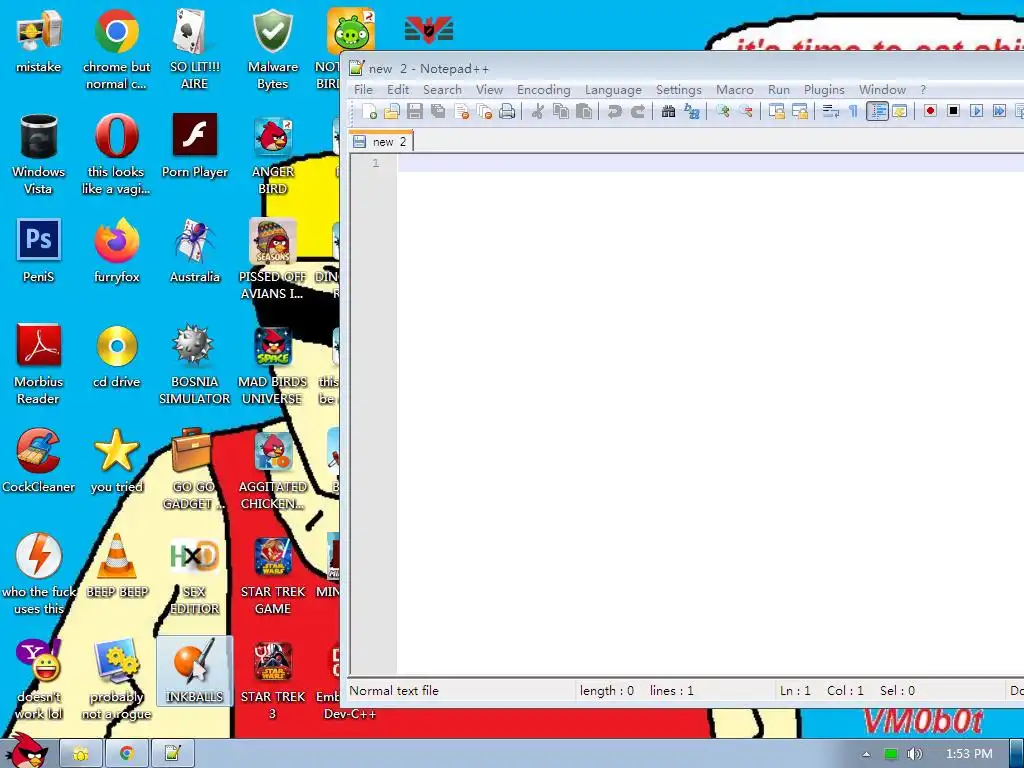Open Find with the binoculars icon

(668, 112)
